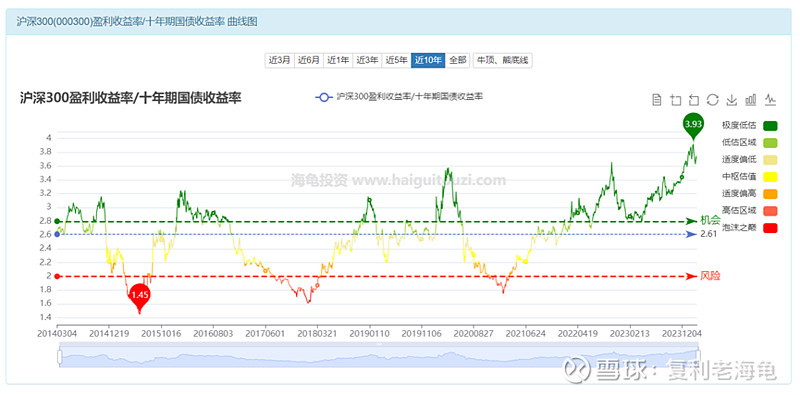Toggle the 中枢估值 yellow legend swatch

[770, 177]
